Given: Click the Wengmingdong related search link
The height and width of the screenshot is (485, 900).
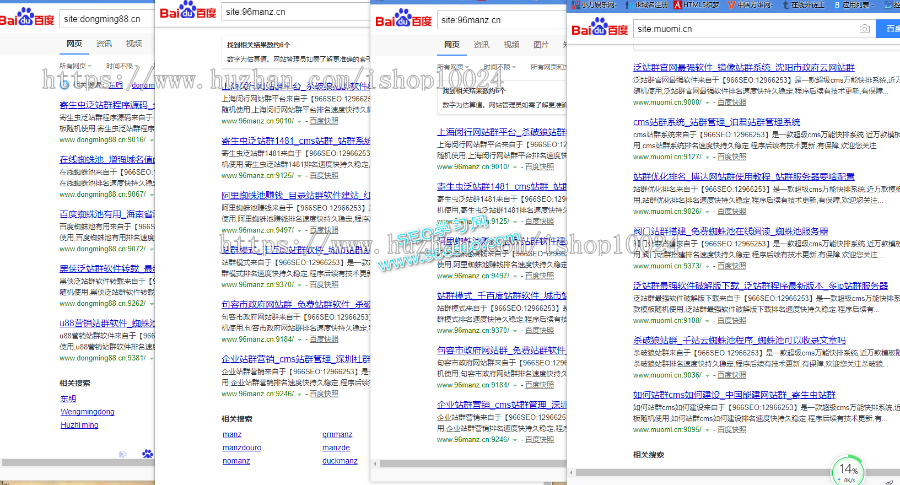Looking at the screenshot, I should click(x=87, y=412).
